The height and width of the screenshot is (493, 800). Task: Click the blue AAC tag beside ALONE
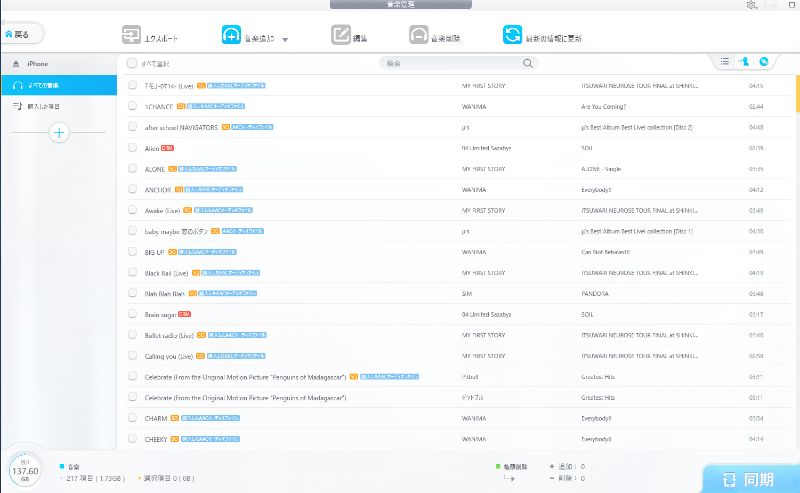[x=208, y=169]
